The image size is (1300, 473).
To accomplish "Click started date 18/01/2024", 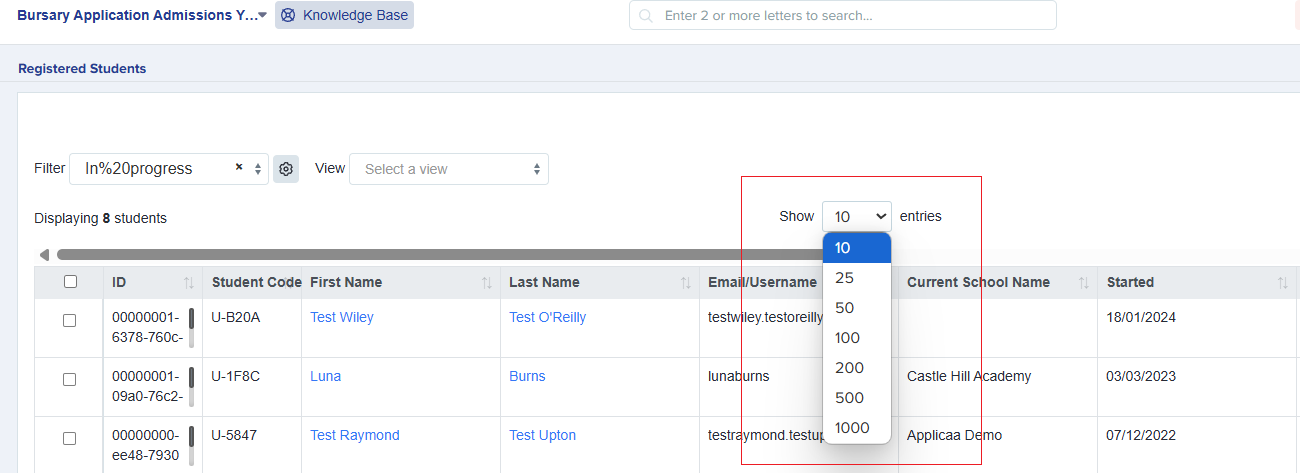I will tap(1141, 317).
